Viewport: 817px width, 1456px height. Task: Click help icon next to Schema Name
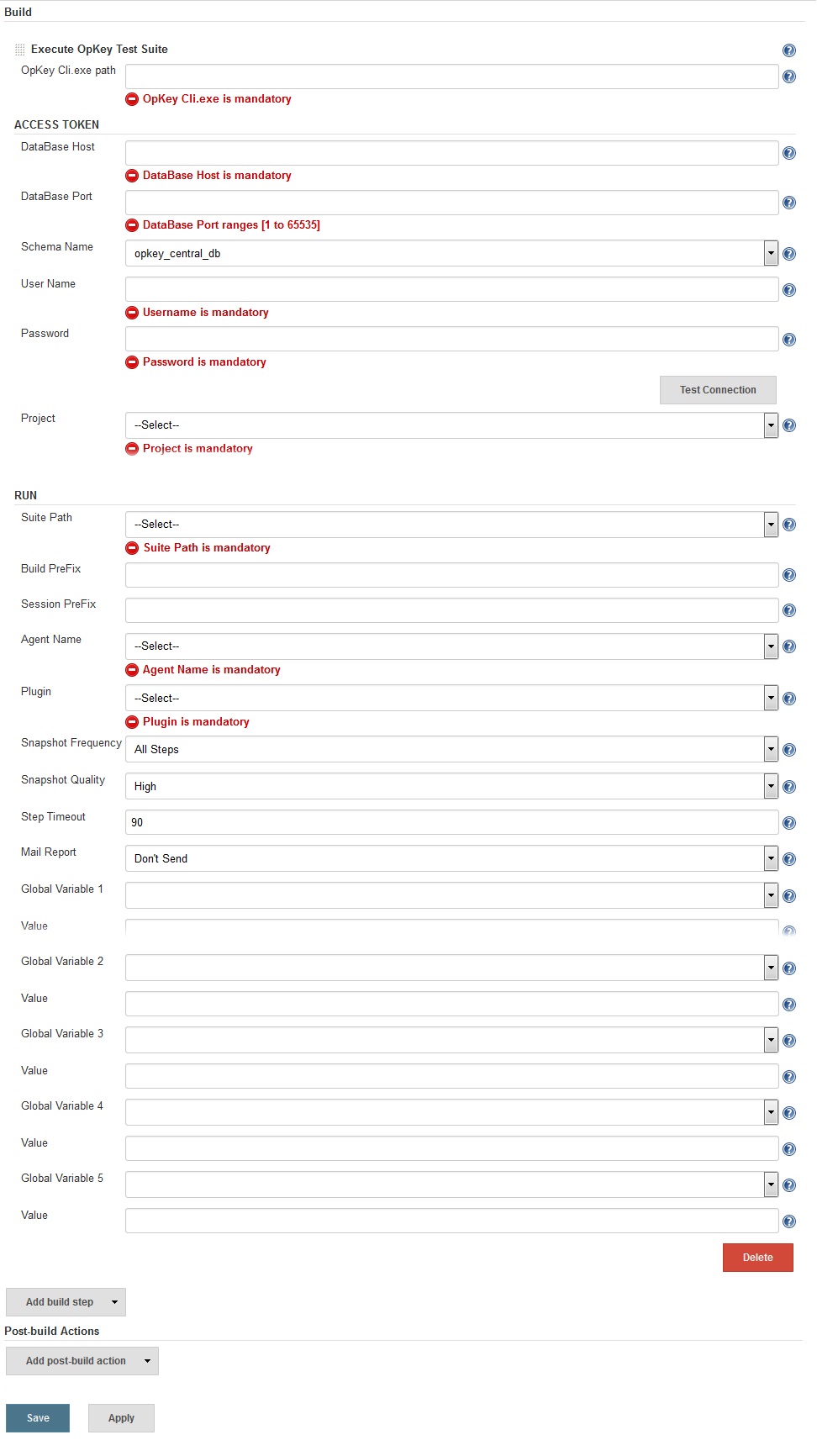pyautogui.click(x=789, y=254)
